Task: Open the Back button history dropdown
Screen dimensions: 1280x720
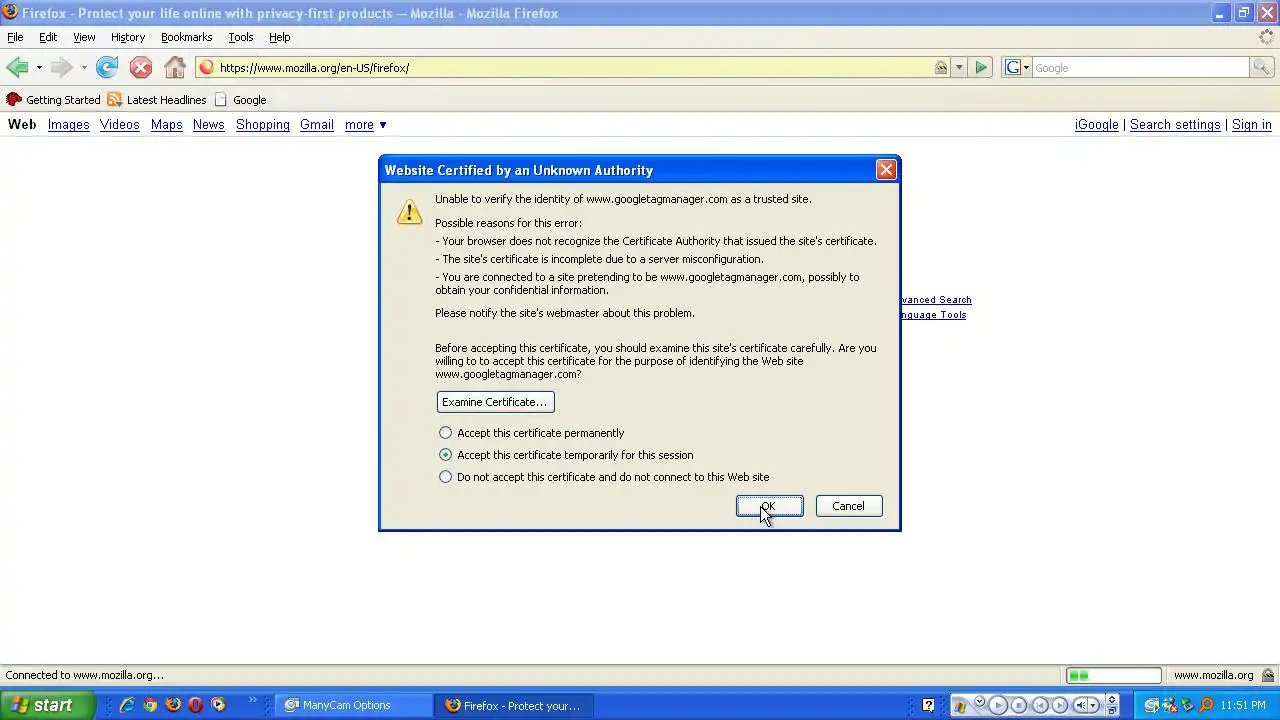Action: point(39,68)
